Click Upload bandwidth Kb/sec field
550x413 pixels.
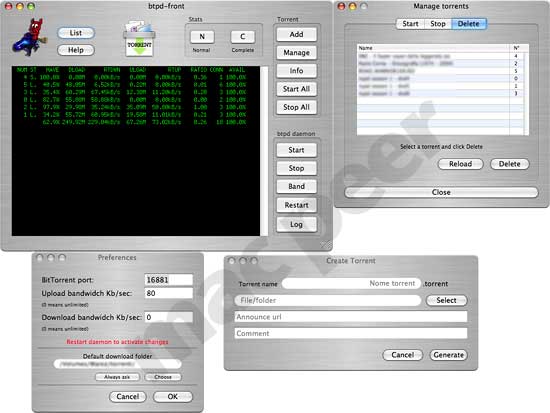(x=169, y=293)
